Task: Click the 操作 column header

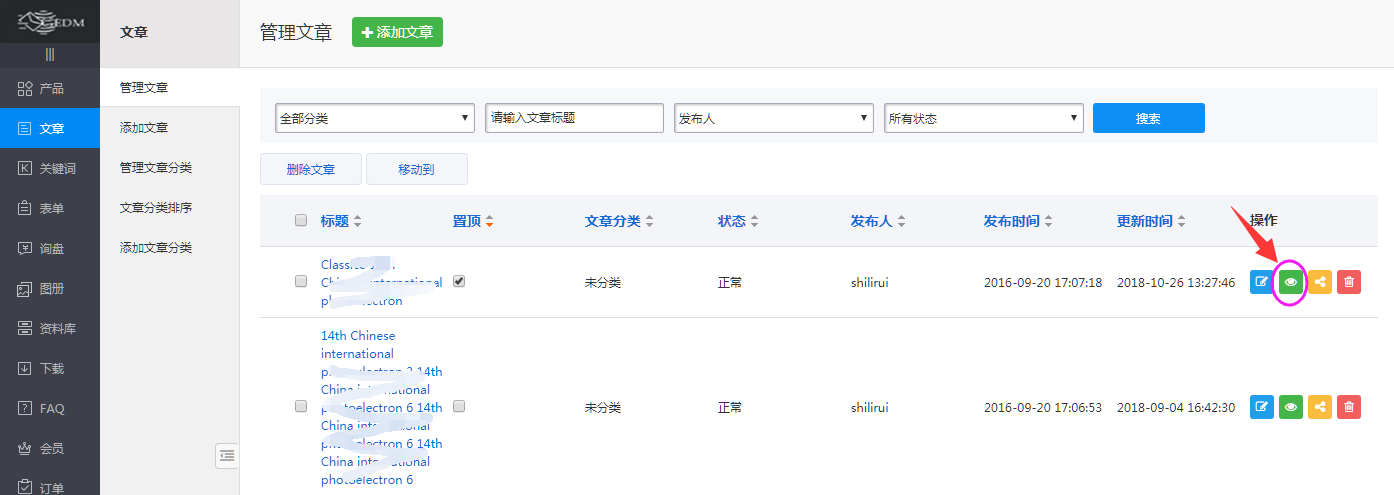Action: coord(1264,220)
